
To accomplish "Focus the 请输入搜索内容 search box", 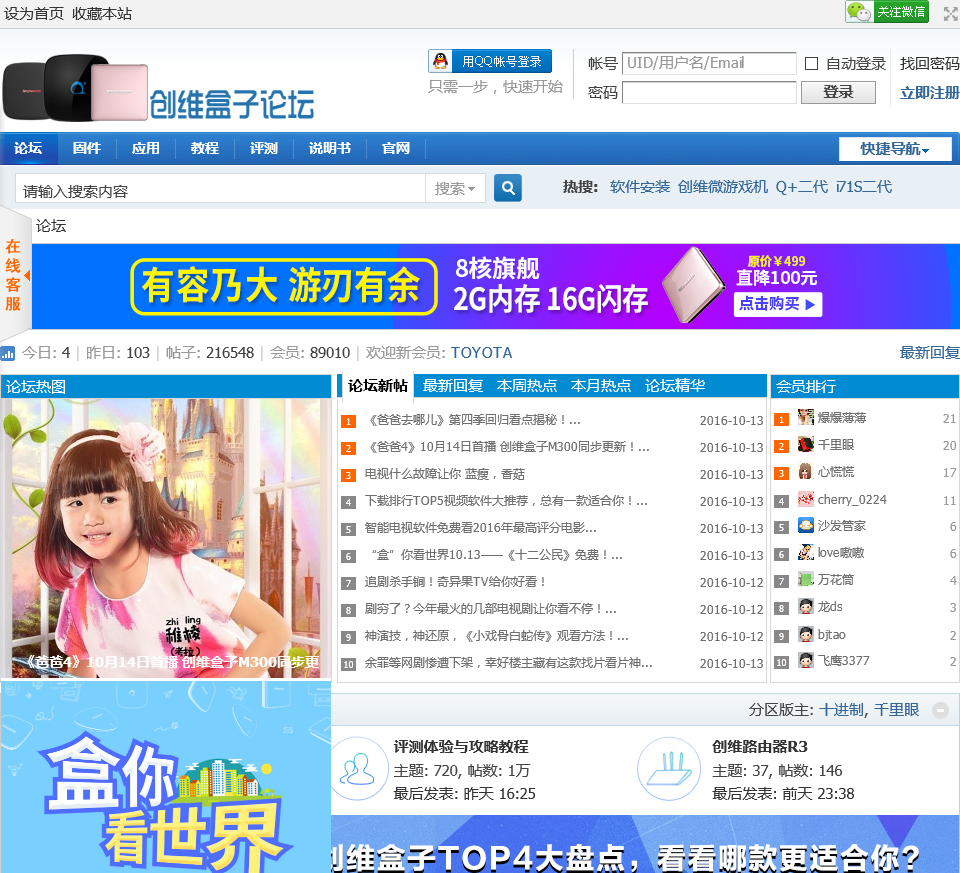I will 220,189.
